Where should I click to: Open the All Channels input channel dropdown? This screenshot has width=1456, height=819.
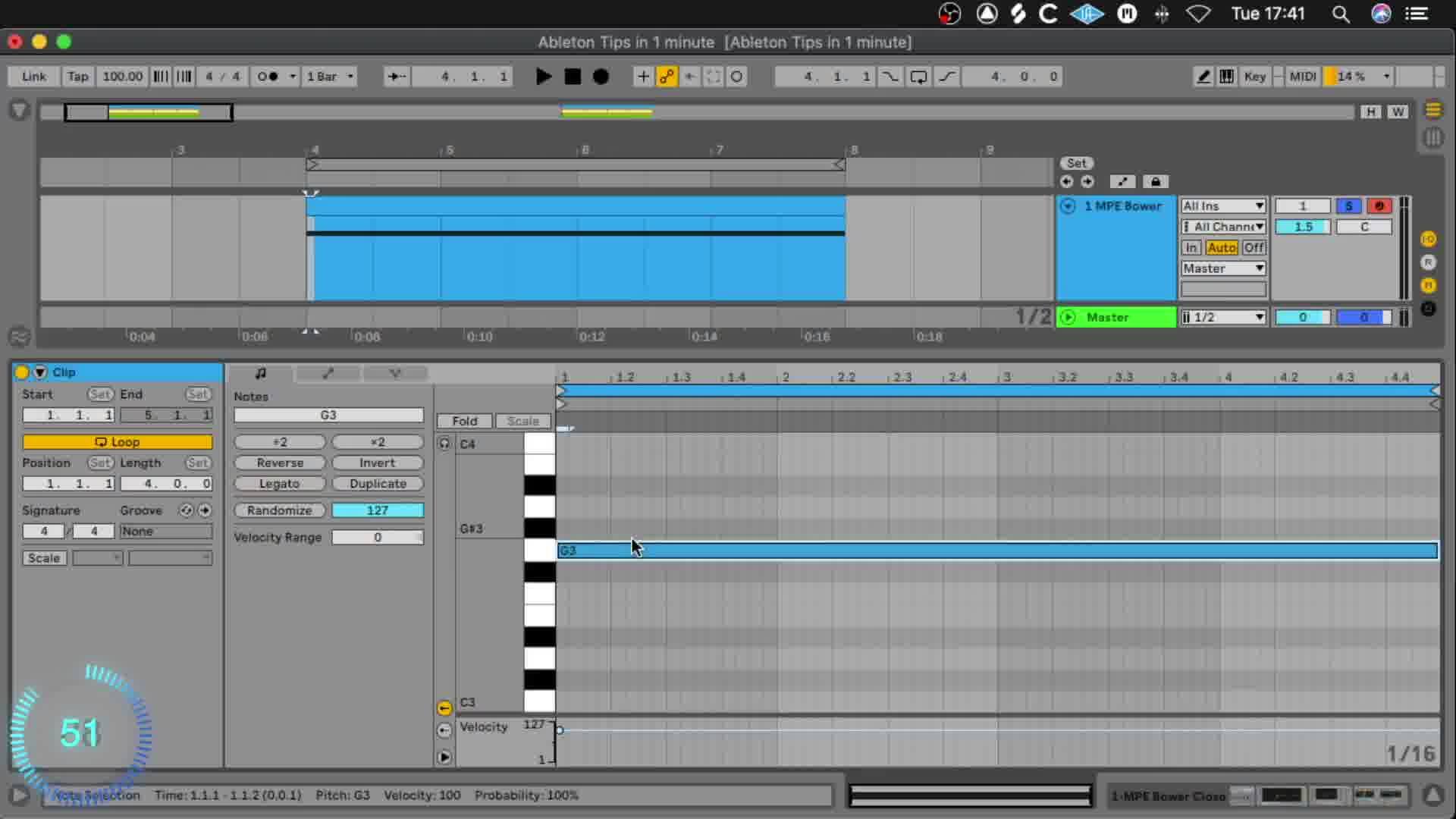point(1223,227)
